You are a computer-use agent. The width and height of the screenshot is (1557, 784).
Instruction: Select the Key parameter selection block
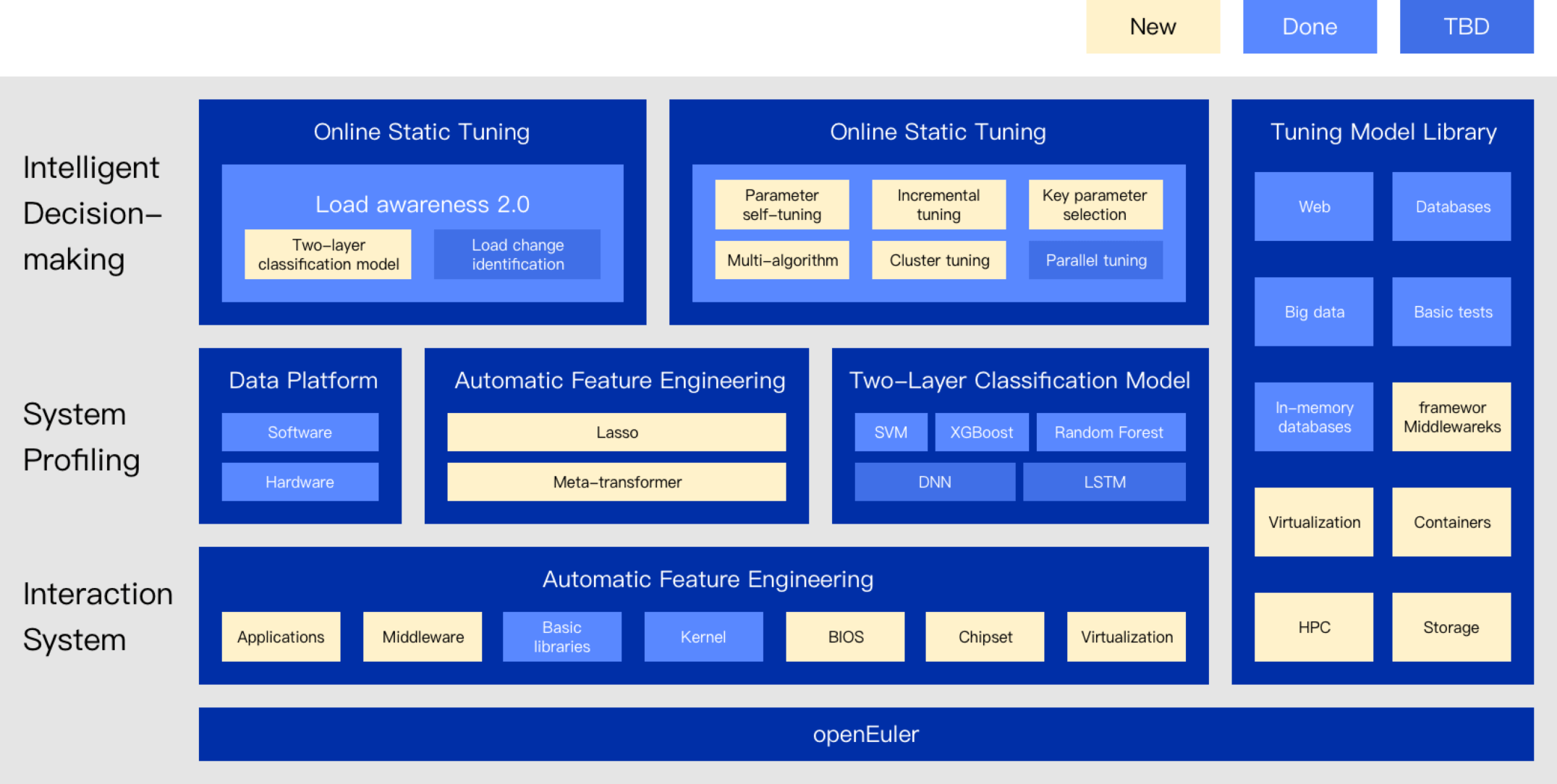tap(1095, 205)
